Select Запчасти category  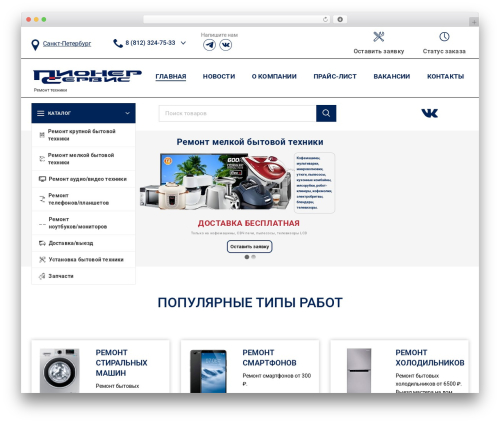pos(83,276)
